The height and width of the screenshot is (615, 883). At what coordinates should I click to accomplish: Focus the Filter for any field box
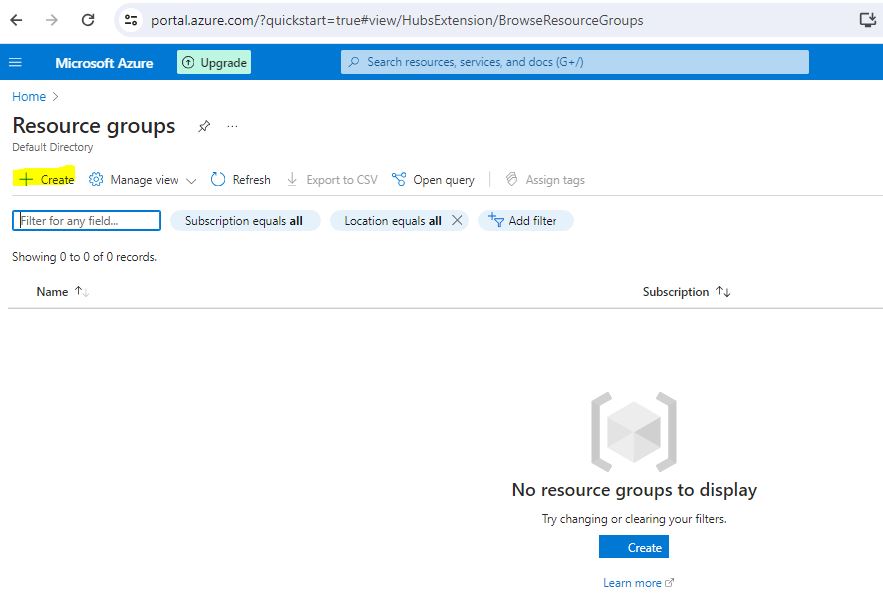(86, 221)
